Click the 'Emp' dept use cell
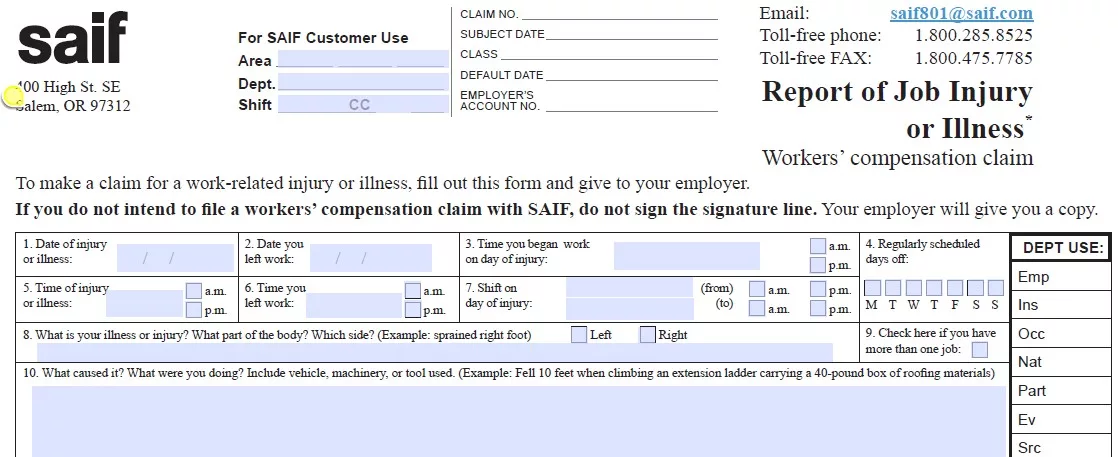The width and height of the screenshot is (1118, 457). pyautogui.click(x=1062, y=277)
